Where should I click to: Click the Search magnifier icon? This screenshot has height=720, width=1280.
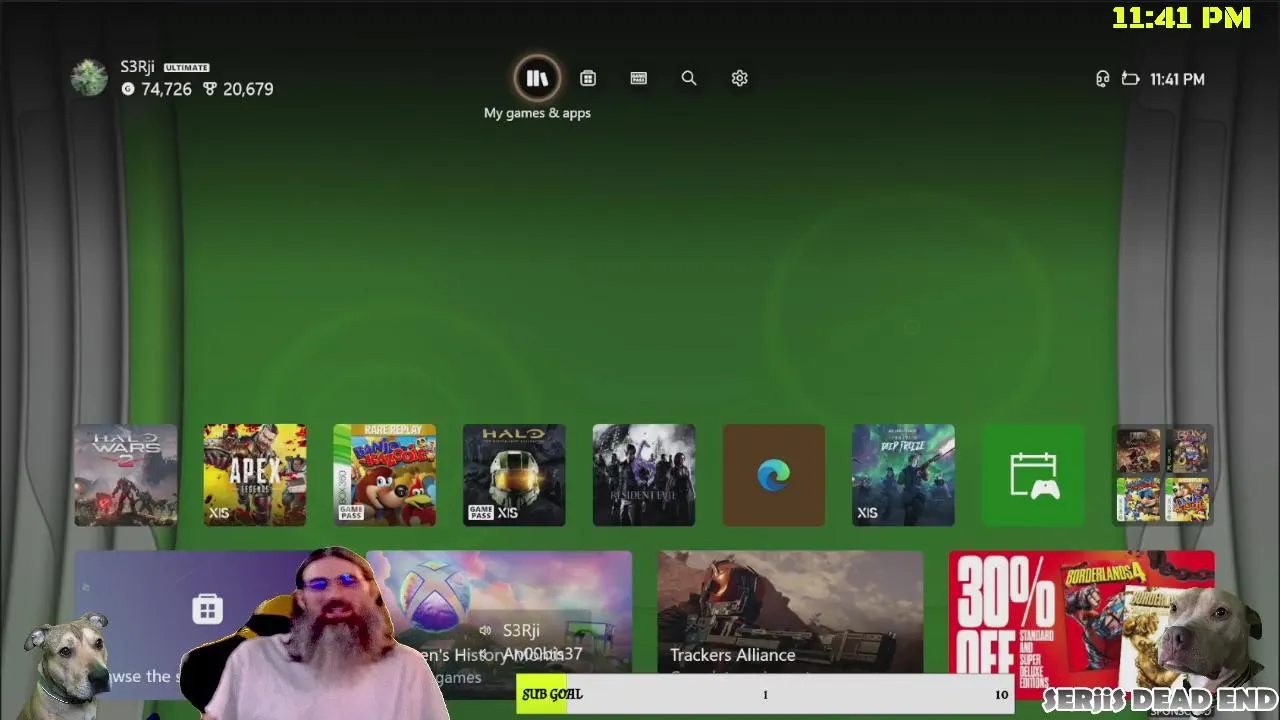click(x=689, y=78)
